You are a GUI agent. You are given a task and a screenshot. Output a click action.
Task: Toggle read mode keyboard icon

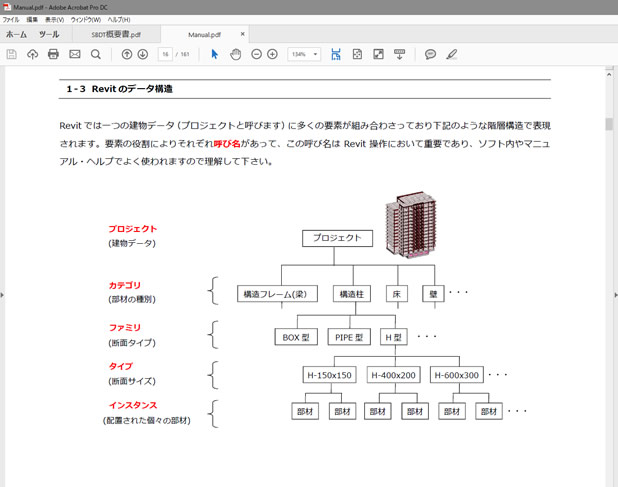coord(399,54)
